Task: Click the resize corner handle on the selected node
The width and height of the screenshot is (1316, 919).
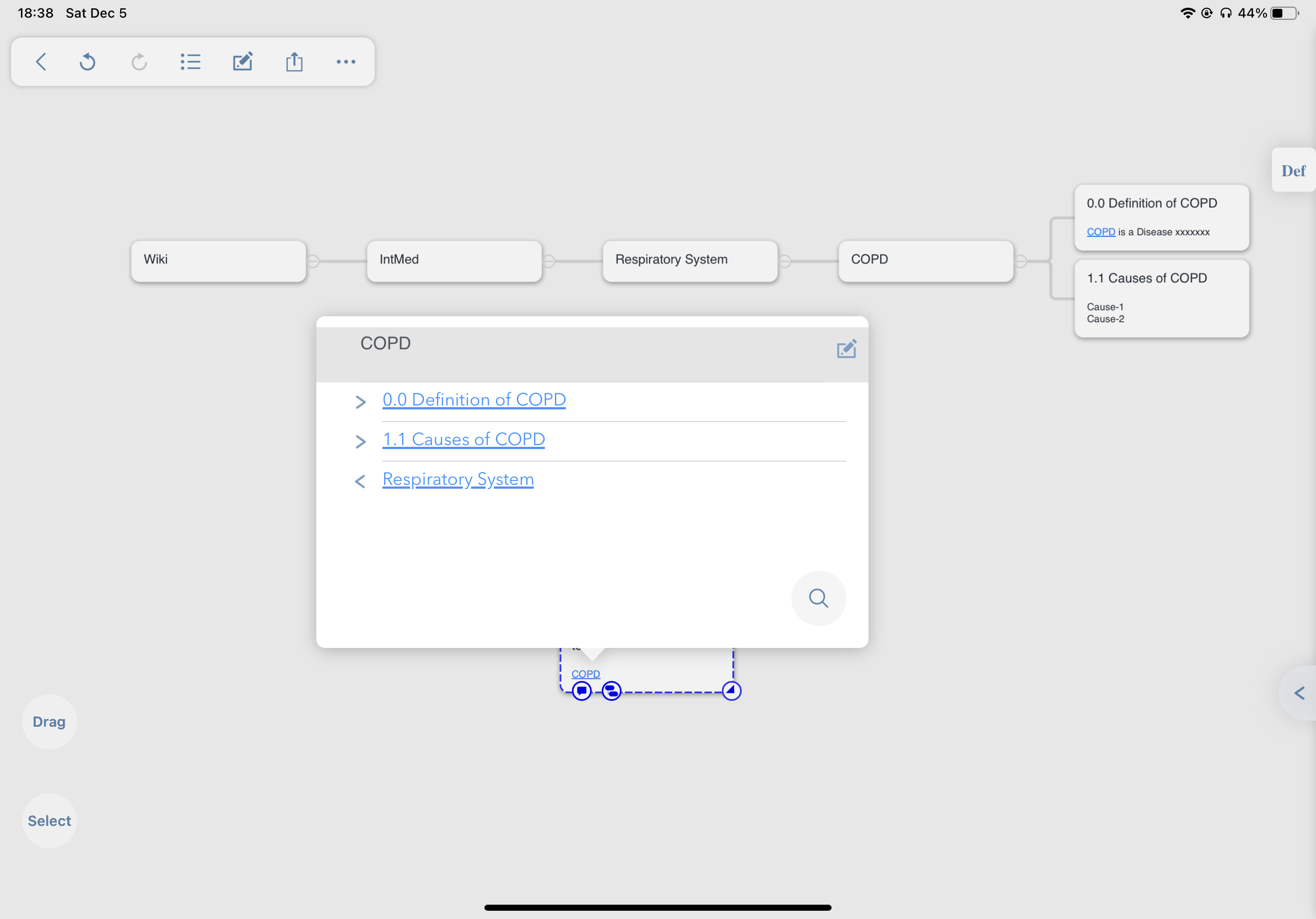Action: coord(731,691)
